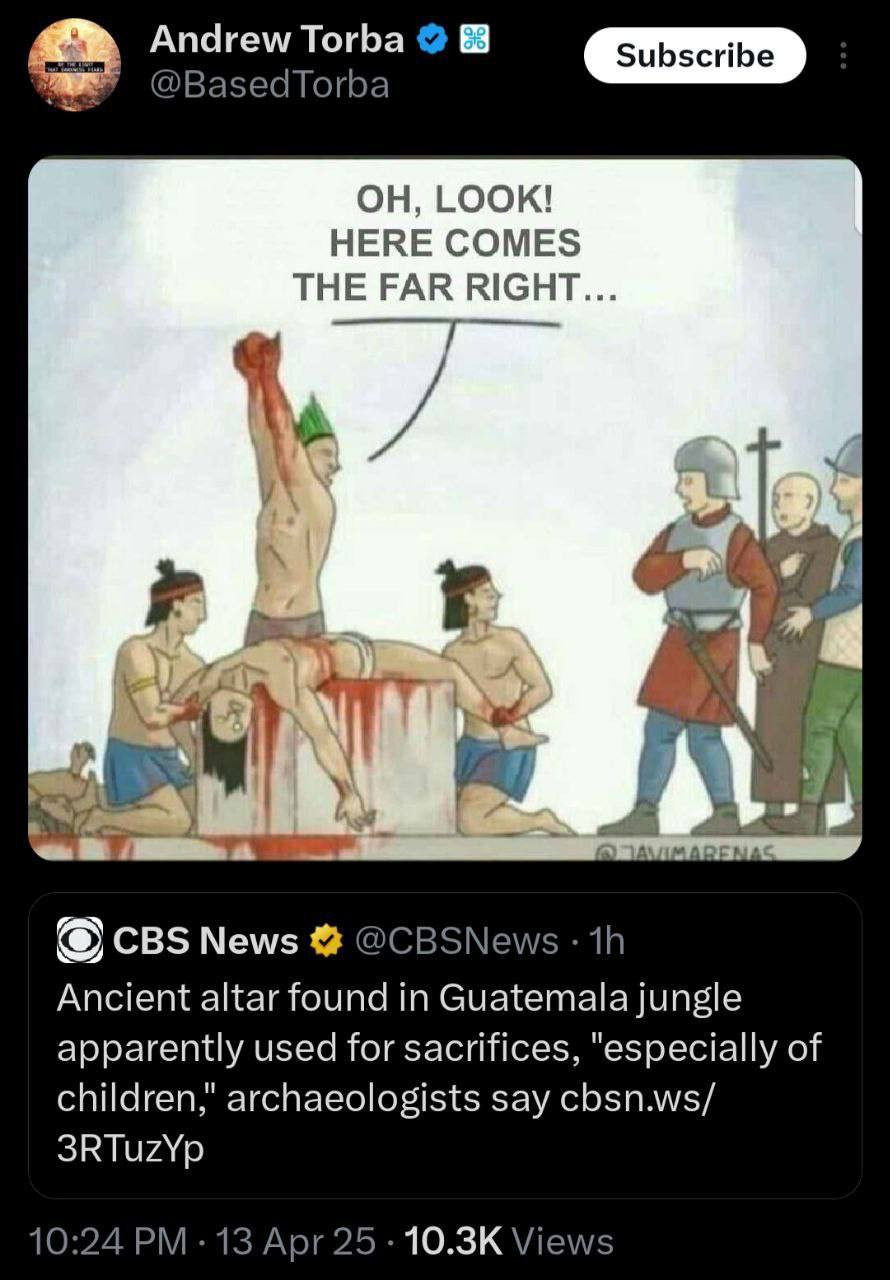Open the three-dot more options menu
Screen dimensions: 890x1280
click(842, 55)
